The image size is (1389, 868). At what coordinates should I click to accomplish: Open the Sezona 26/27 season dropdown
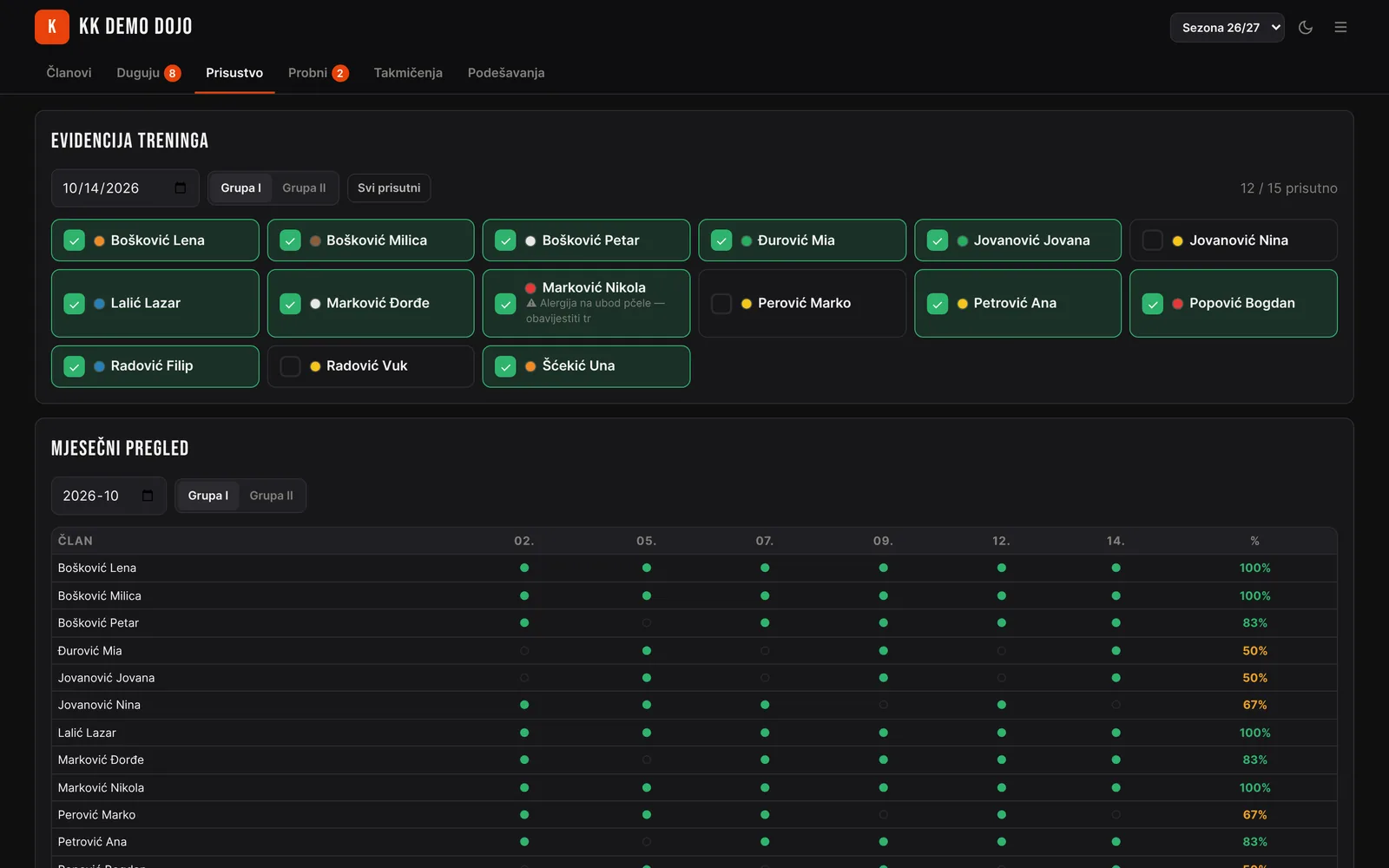point(1227,28)
